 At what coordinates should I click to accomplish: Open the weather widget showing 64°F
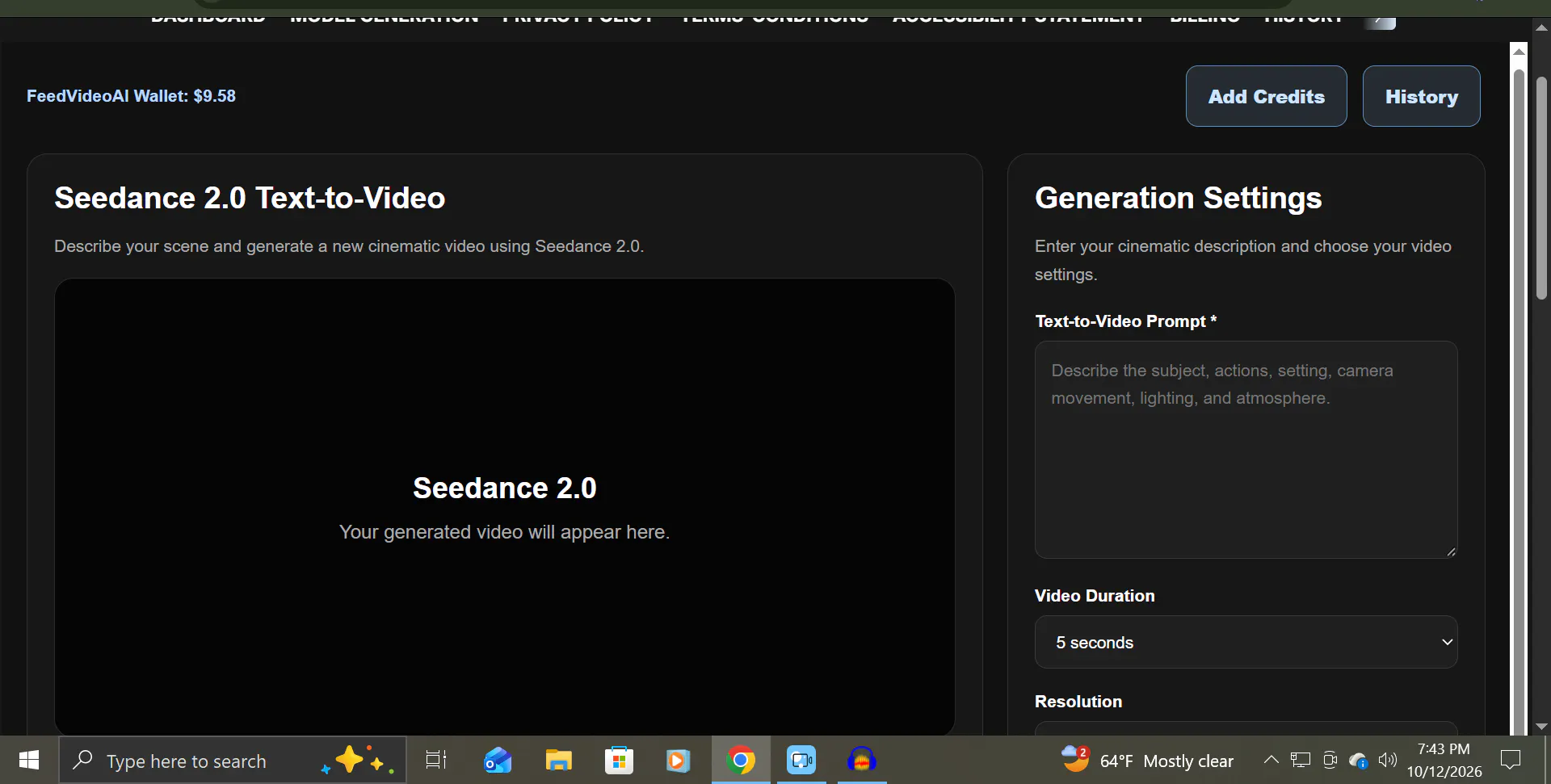coord(1147,761)
